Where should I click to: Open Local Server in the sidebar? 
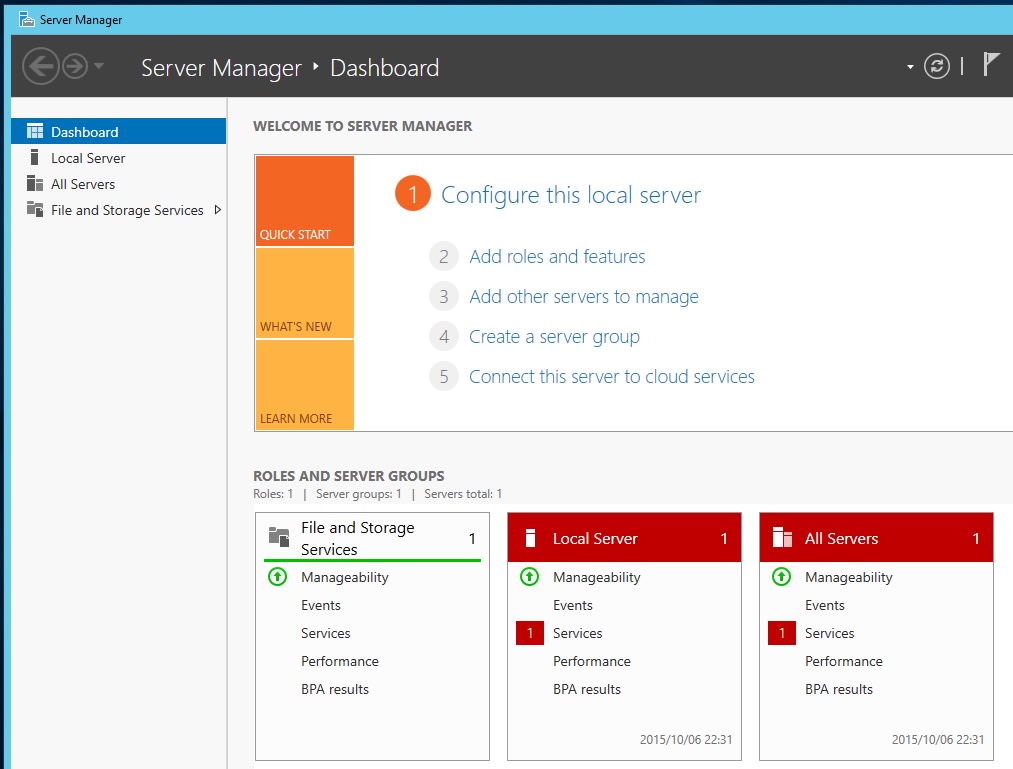point(119,158)
